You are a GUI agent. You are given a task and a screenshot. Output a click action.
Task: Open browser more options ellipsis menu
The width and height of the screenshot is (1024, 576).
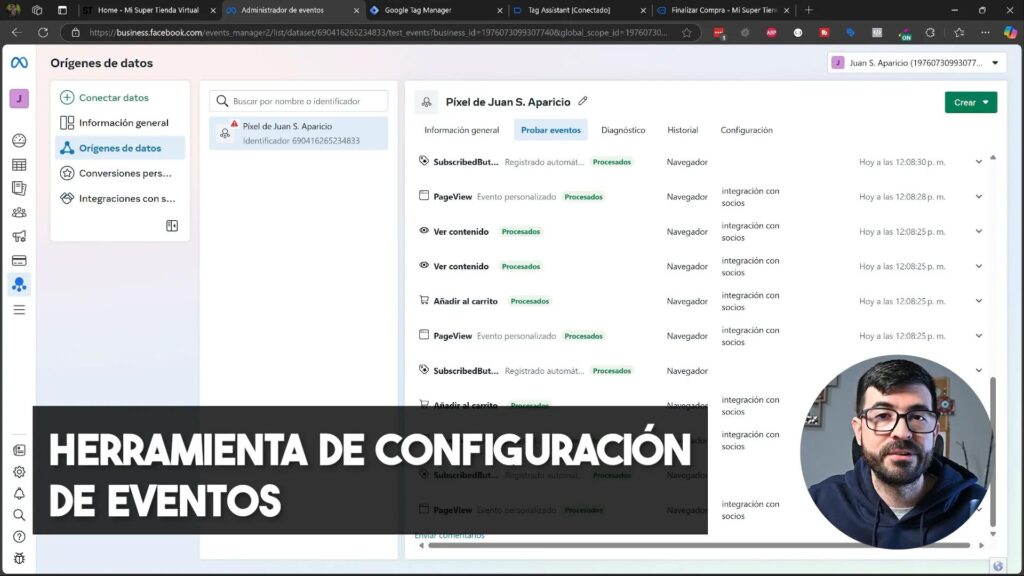click(x=985, y=32)
